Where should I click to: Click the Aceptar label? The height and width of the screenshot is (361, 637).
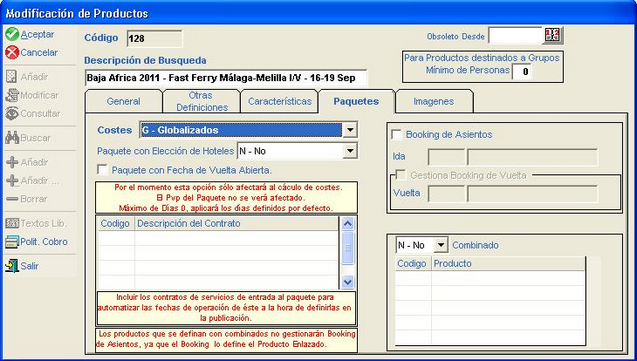pyautogui.click(x=37, y=35)
